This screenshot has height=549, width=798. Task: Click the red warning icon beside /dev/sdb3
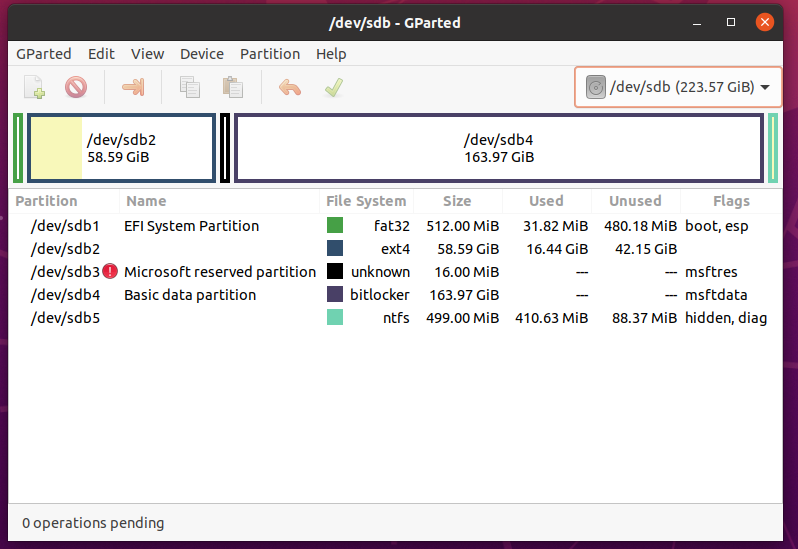point(110,272)
